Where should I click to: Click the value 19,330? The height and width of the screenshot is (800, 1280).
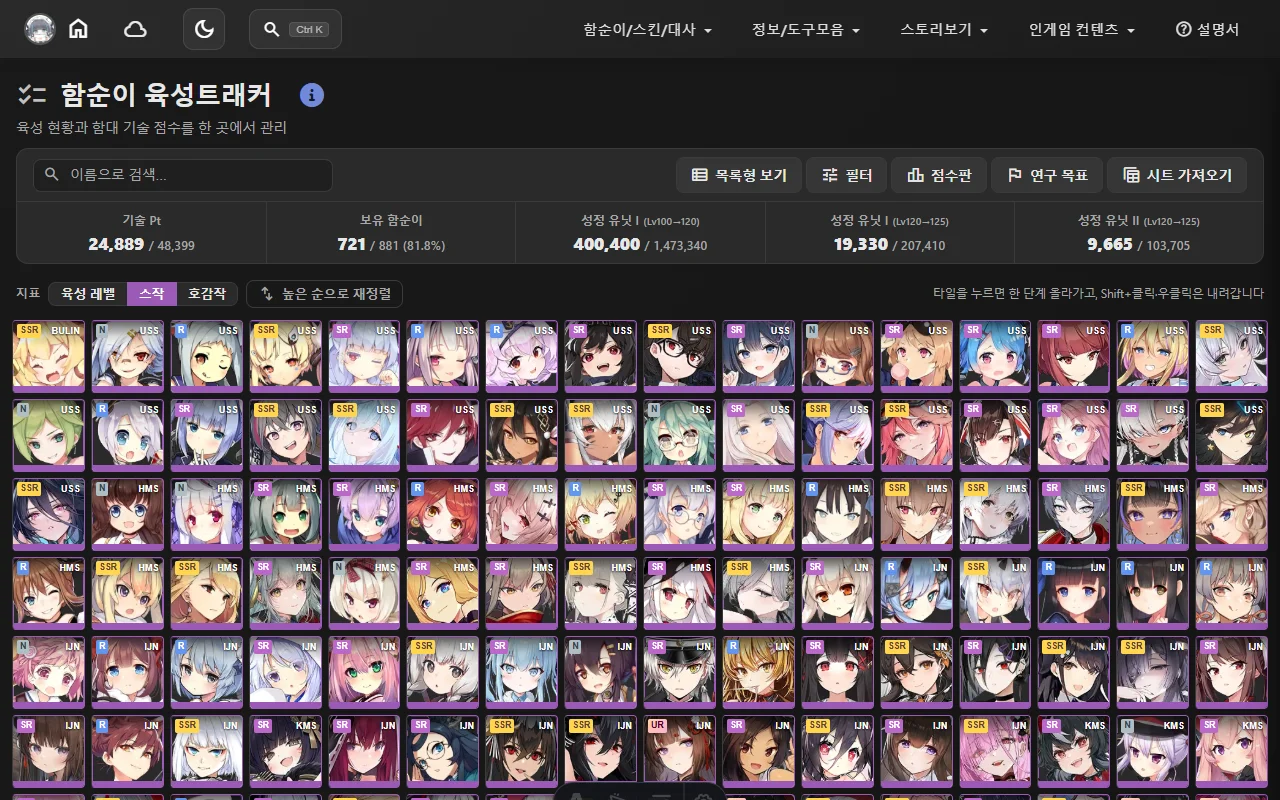click(x=861, y=244)
